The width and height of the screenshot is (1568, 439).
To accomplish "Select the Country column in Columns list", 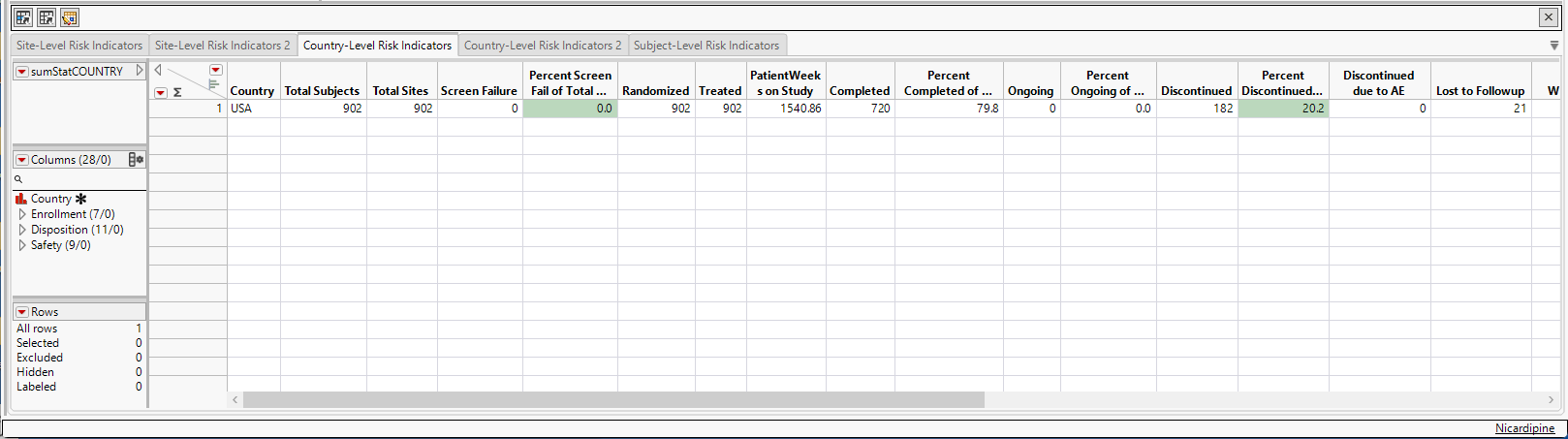I will [x=51, y=199].
